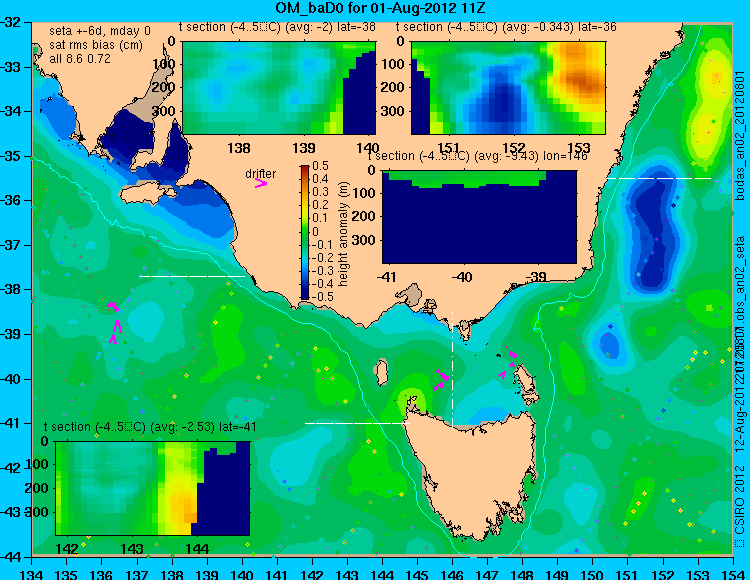This screenshot has height=580, width=750.
Task: Click the "143" axis label in lat=-41 inset
Action: point(132,548)
